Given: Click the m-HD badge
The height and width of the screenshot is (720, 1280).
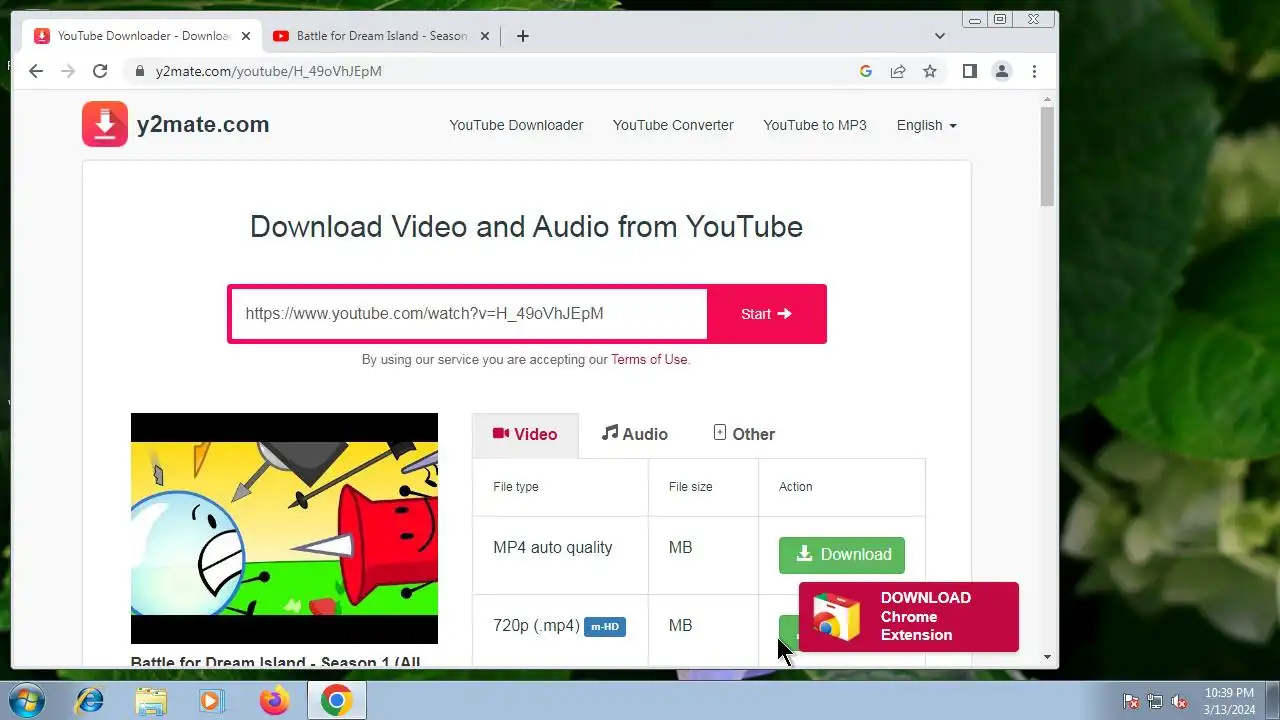Looking at the screenshot, I should pos(605,627).
